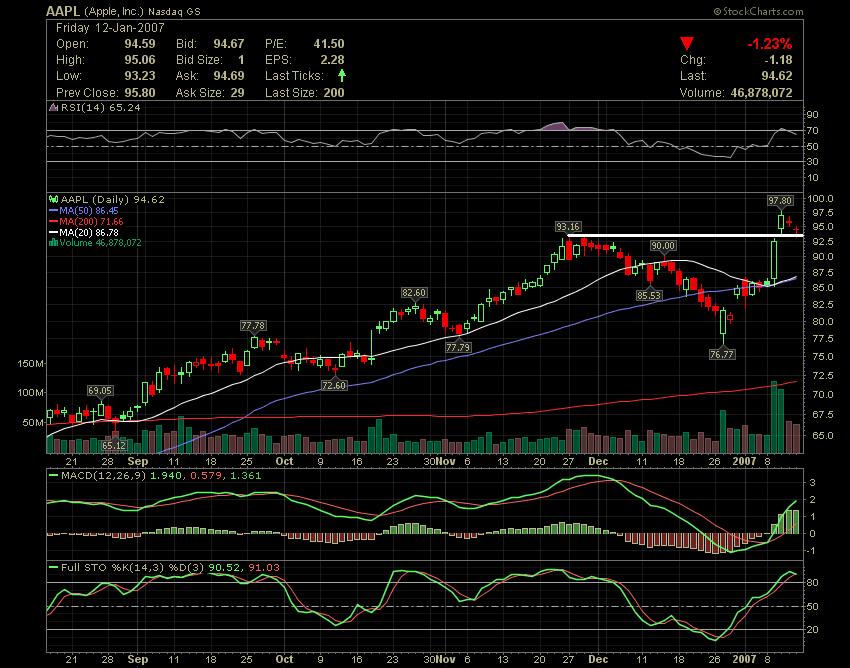Click the green up arrow beside Last Ticks

[x=342, y=75]
